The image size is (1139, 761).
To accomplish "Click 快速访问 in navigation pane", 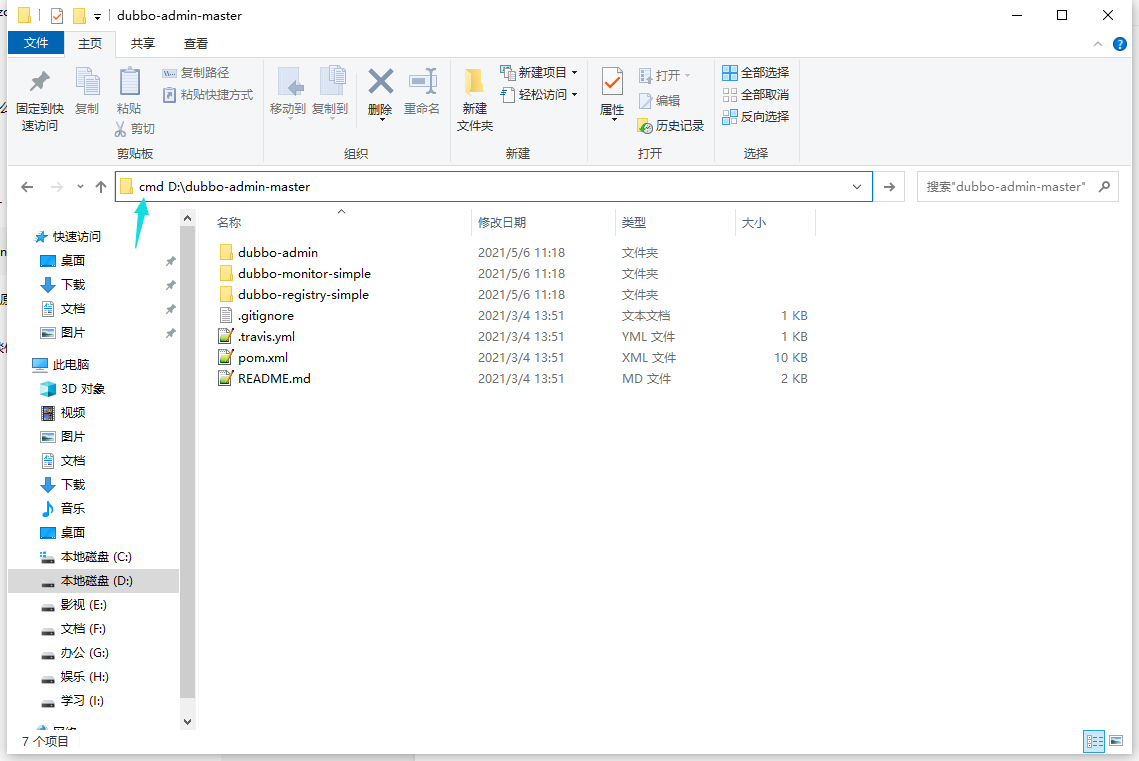I will 76,237.
